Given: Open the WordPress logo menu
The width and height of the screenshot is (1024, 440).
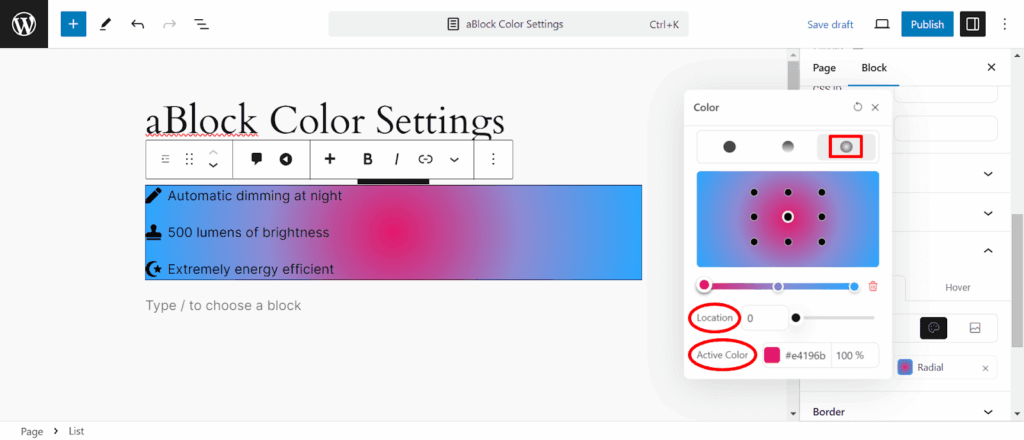Looking at the screenshot, I should pos(24,24).
